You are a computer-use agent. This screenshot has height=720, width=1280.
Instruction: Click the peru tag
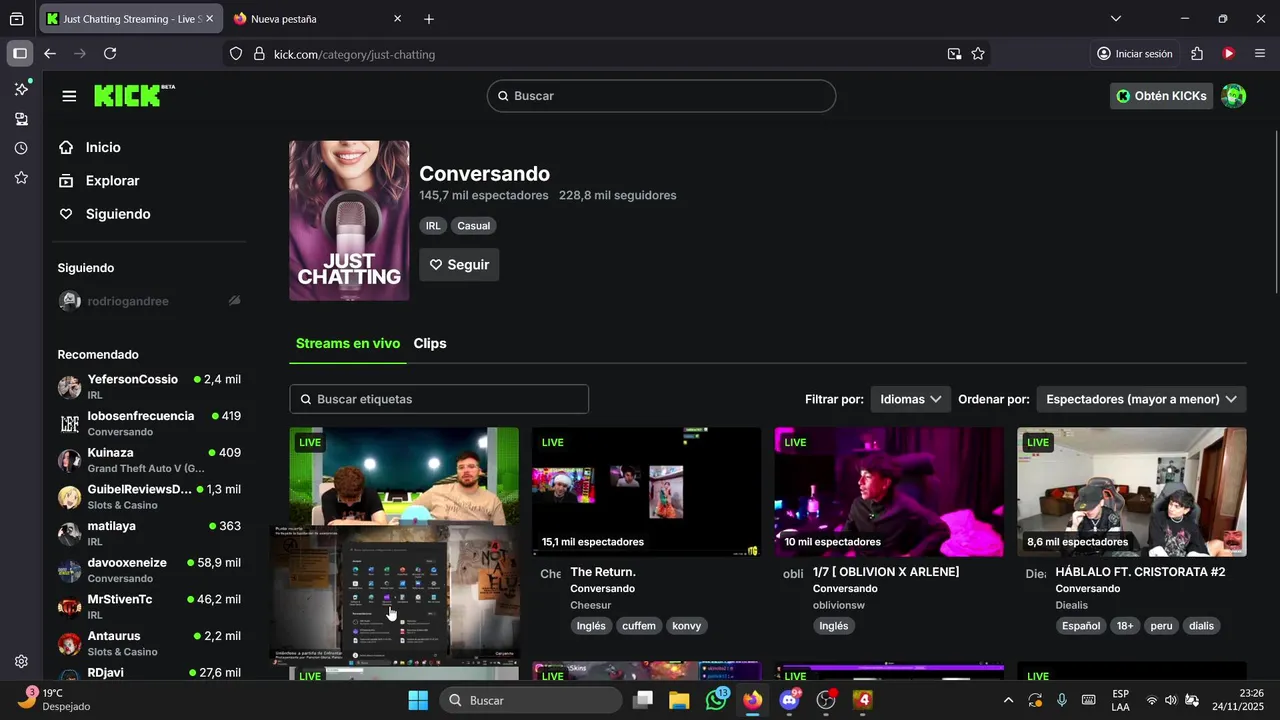tap(1161, 626)
